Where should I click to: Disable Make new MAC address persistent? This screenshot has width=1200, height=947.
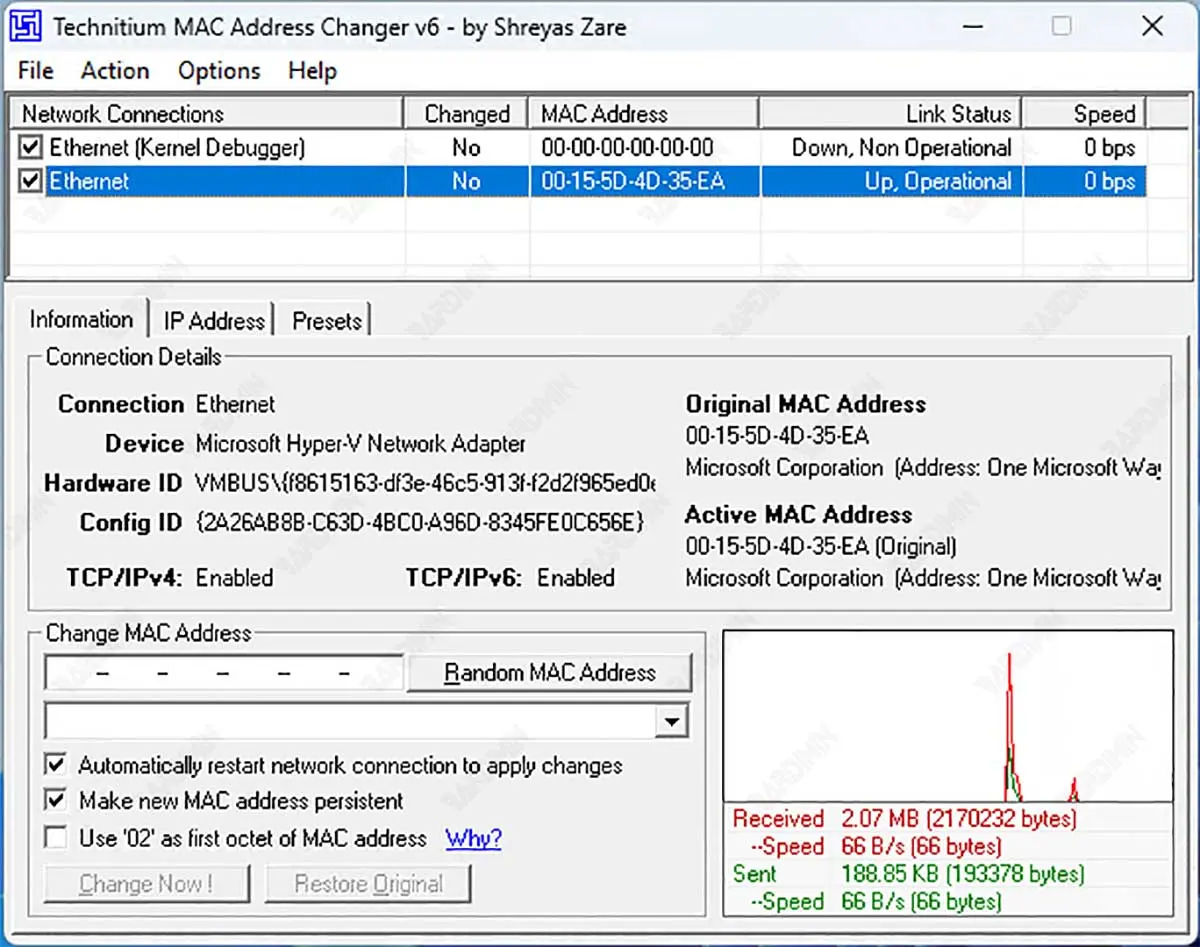click(57, 802)
